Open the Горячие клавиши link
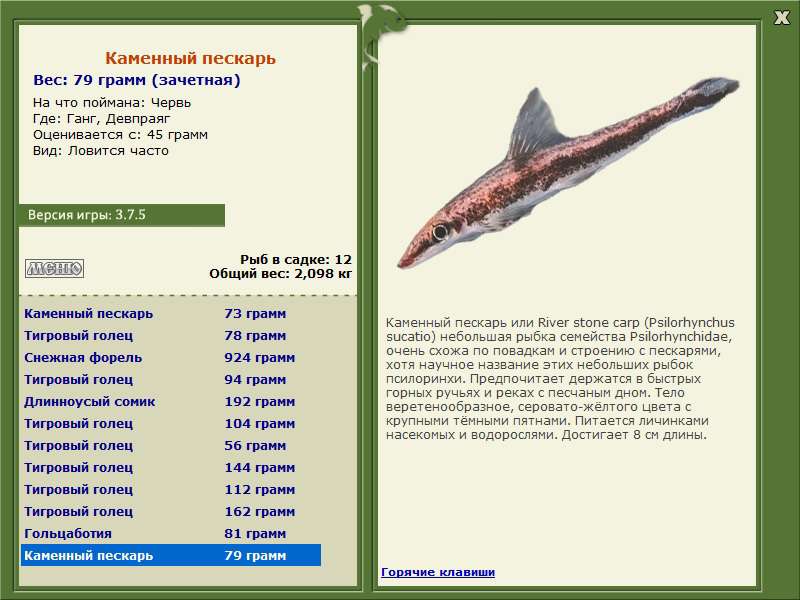The height and width of the screenshot is (600, 800). [x=438, y=572]
